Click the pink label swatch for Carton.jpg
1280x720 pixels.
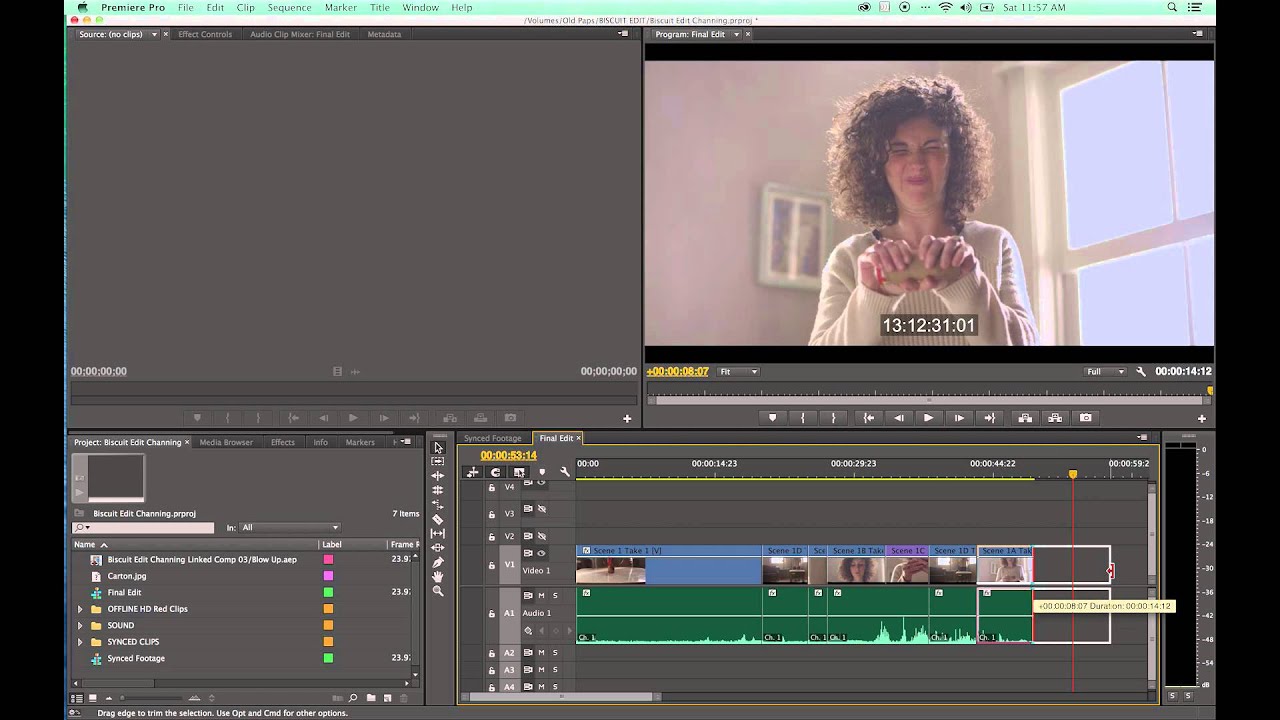(328, 576)
